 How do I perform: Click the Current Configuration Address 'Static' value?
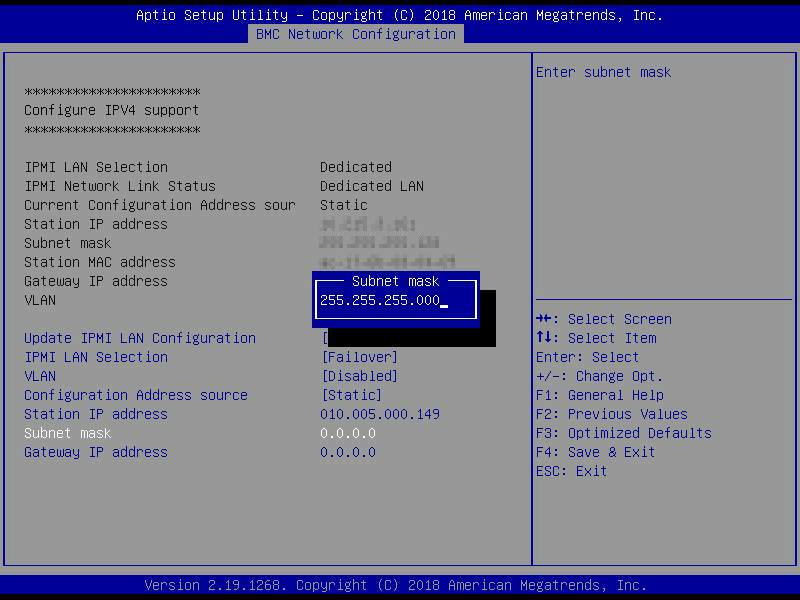click(x=343, y=205)
